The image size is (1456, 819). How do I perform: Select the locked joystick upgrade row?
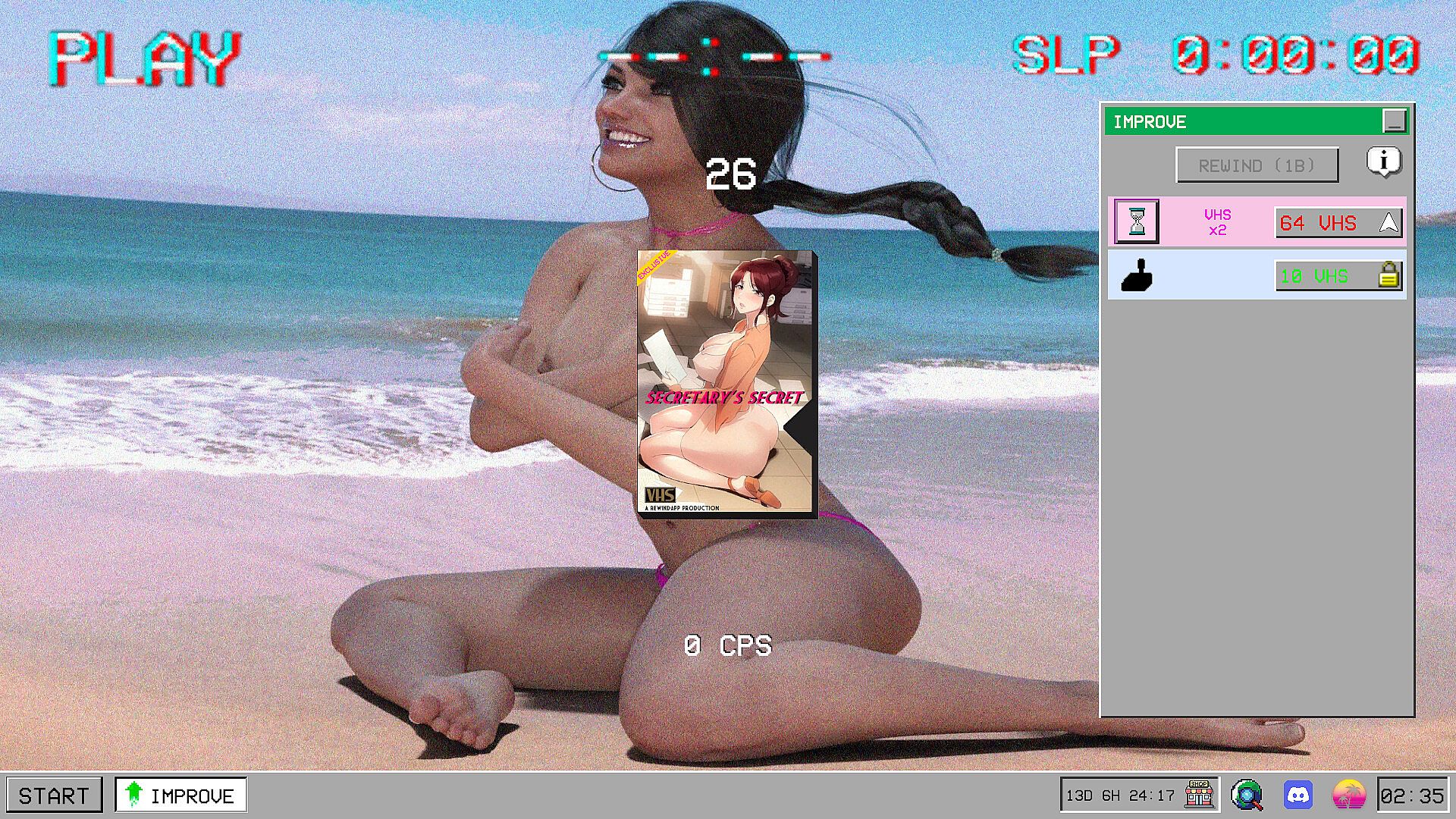(1210, 275)
